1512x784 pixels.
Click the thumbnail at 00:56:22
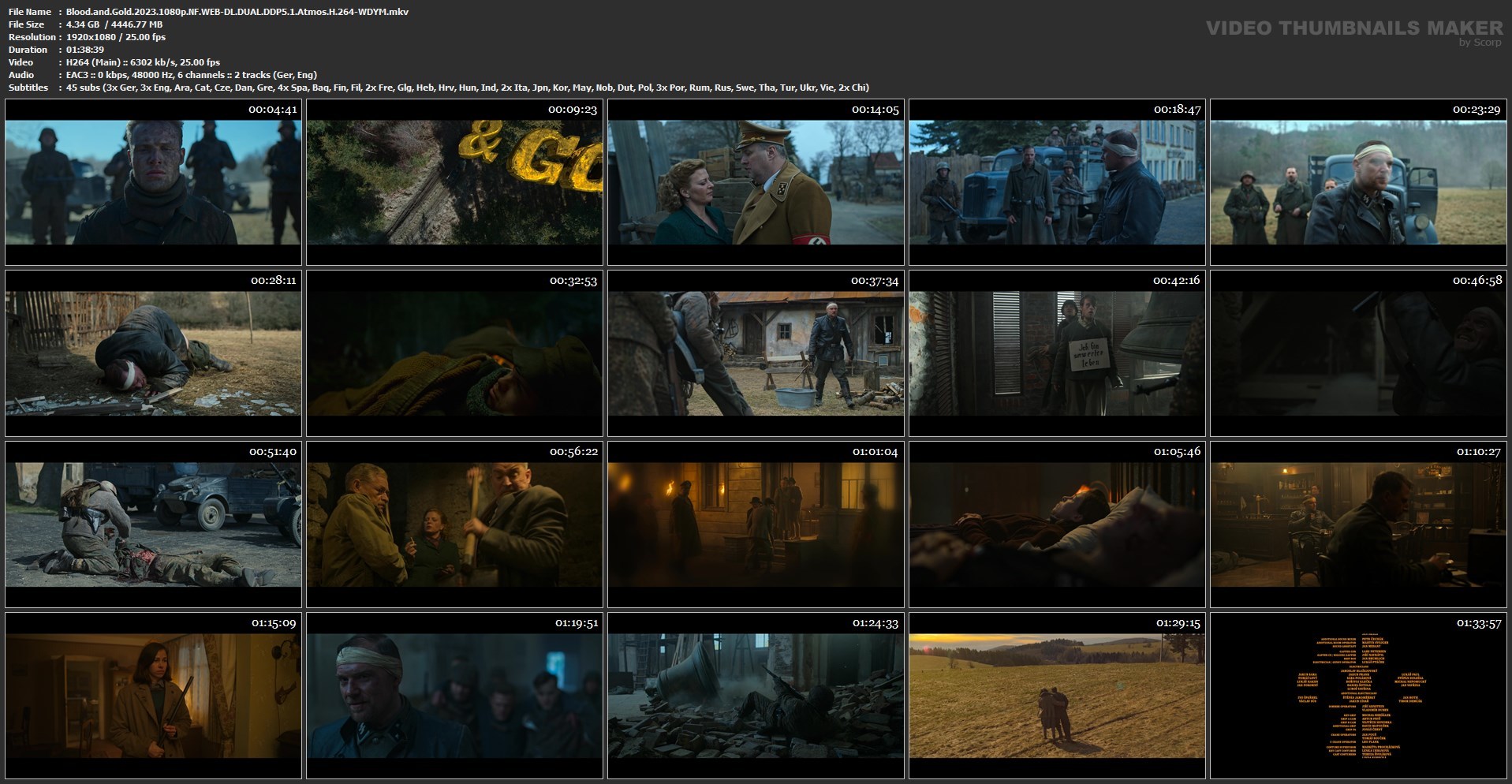point(454,525)
